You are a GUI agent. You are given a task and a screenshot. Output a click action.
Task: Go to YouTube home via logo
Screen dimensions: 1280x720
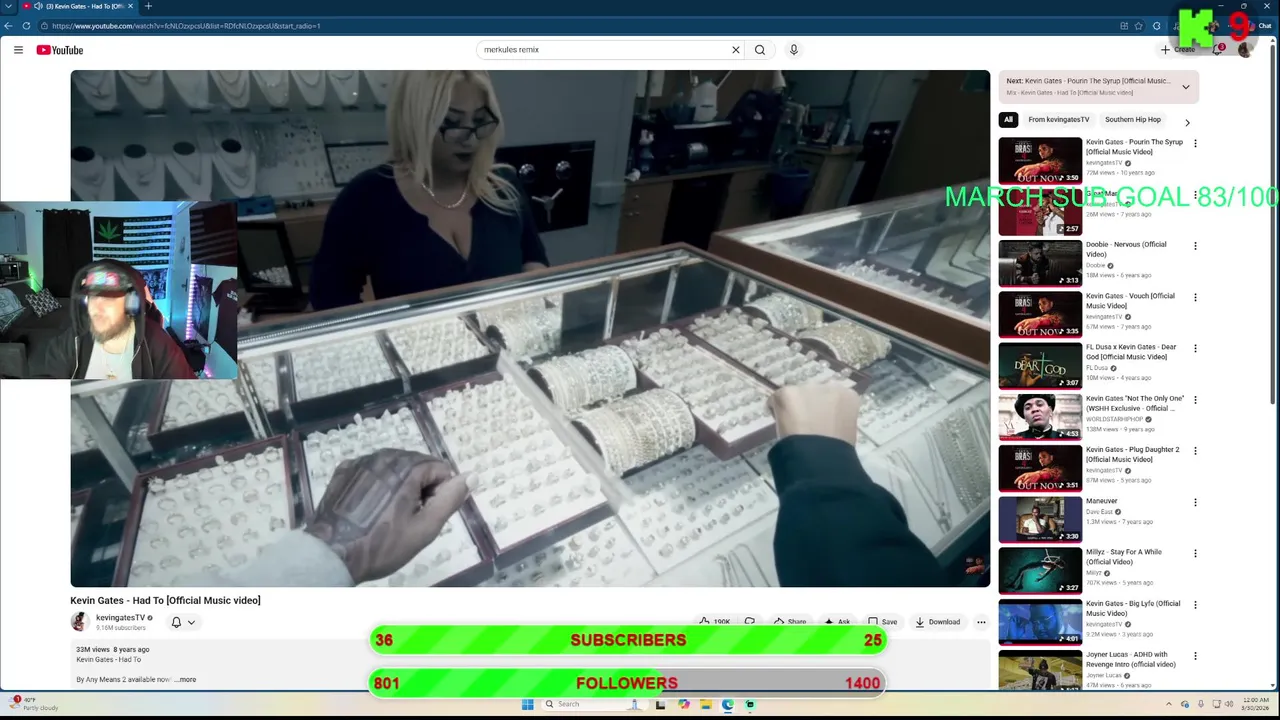click(60, 50)
